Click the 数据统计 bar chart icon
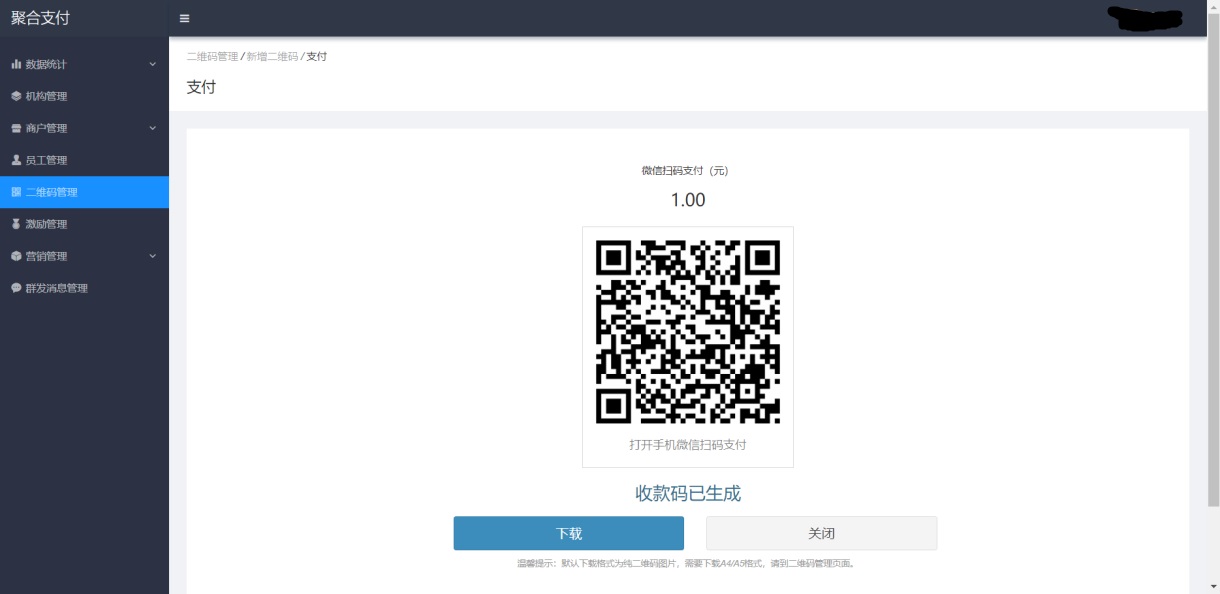The image size is (1220, 594). tap(16, 64)
